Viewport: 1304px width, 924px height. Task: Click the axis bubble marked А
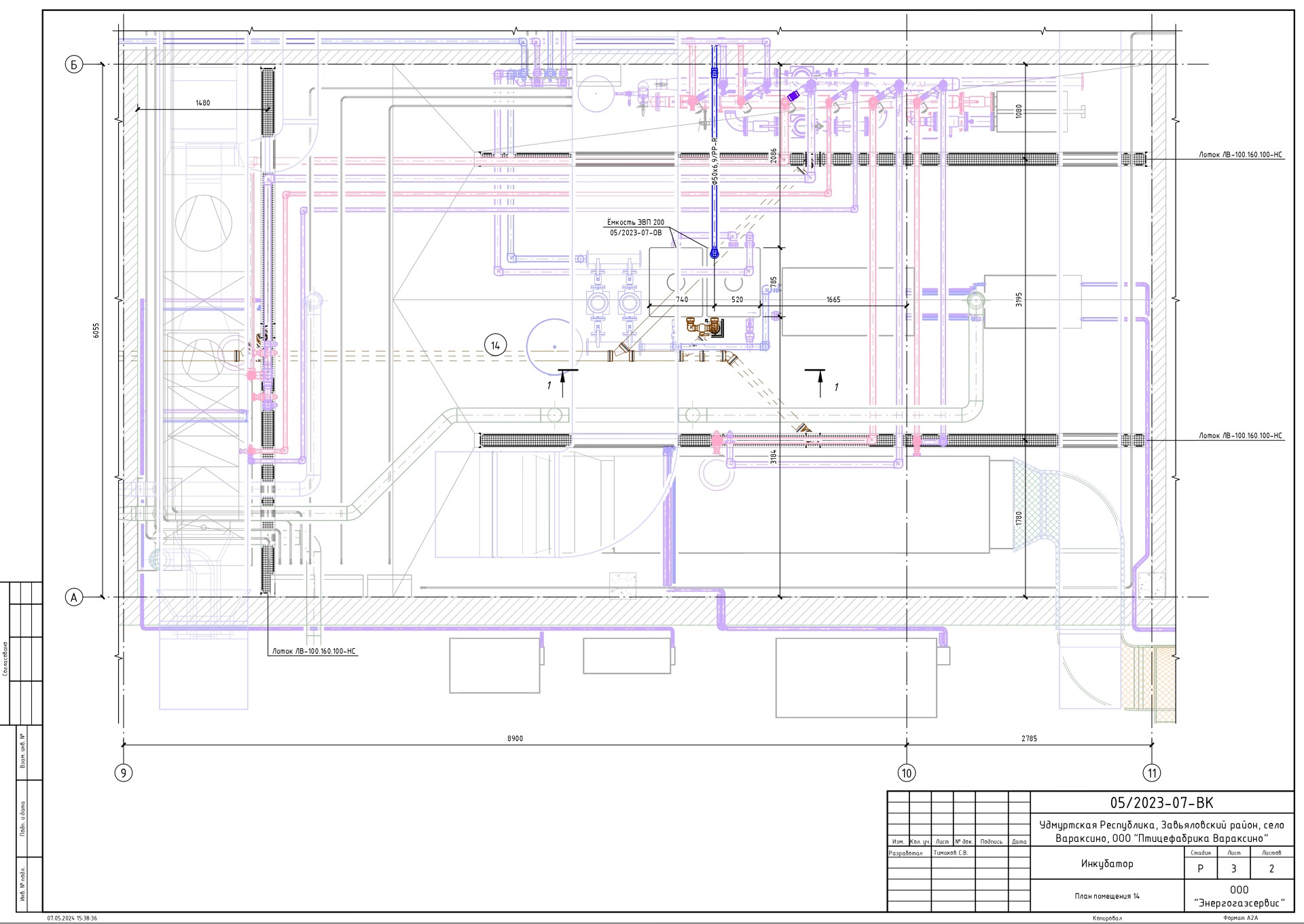click(74, 597)
